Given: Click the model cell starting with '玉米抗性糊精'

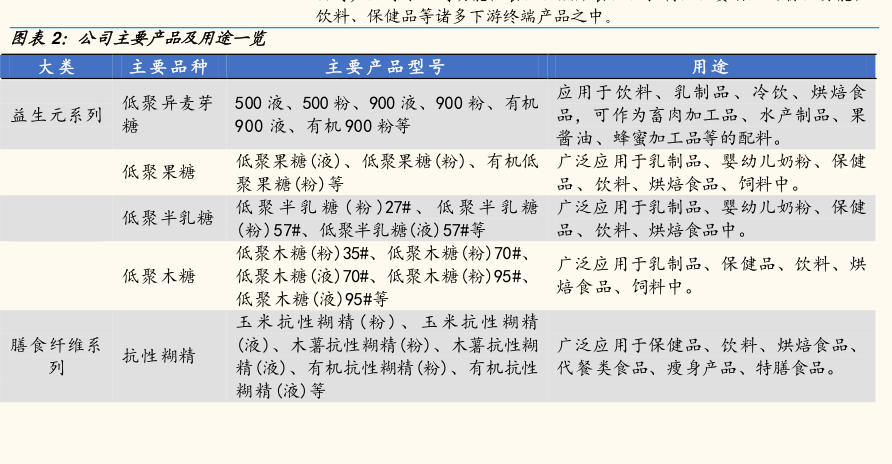Looking at the screenshot, I should coord(386,356).
